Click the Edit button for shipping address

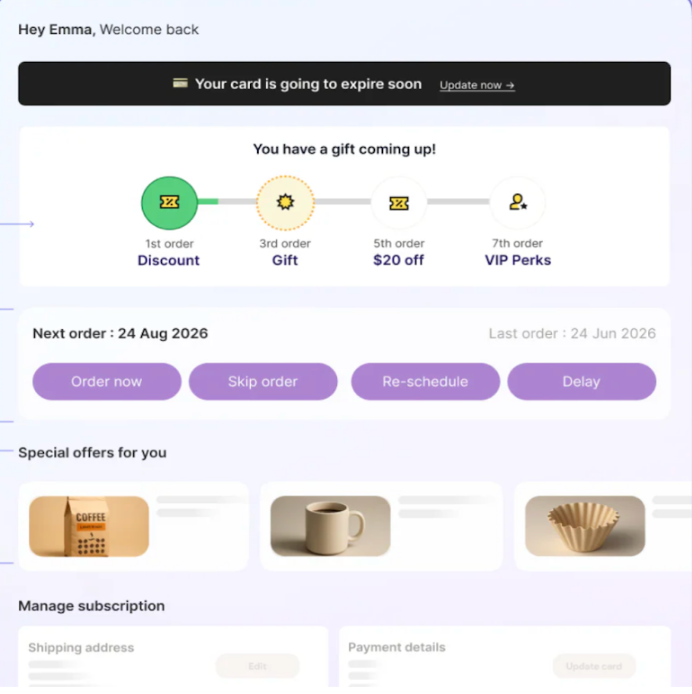(257, 666)
